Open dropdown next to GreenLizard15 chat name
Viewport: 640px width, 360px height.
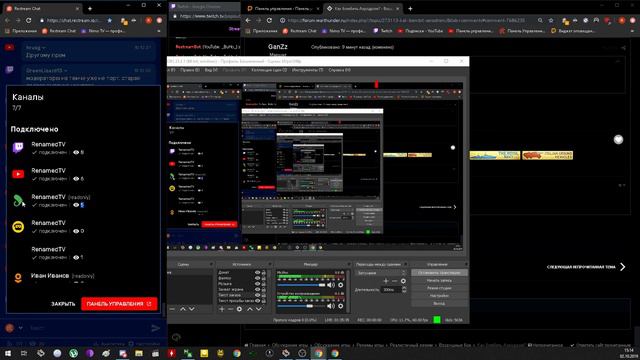click(65, 71)
